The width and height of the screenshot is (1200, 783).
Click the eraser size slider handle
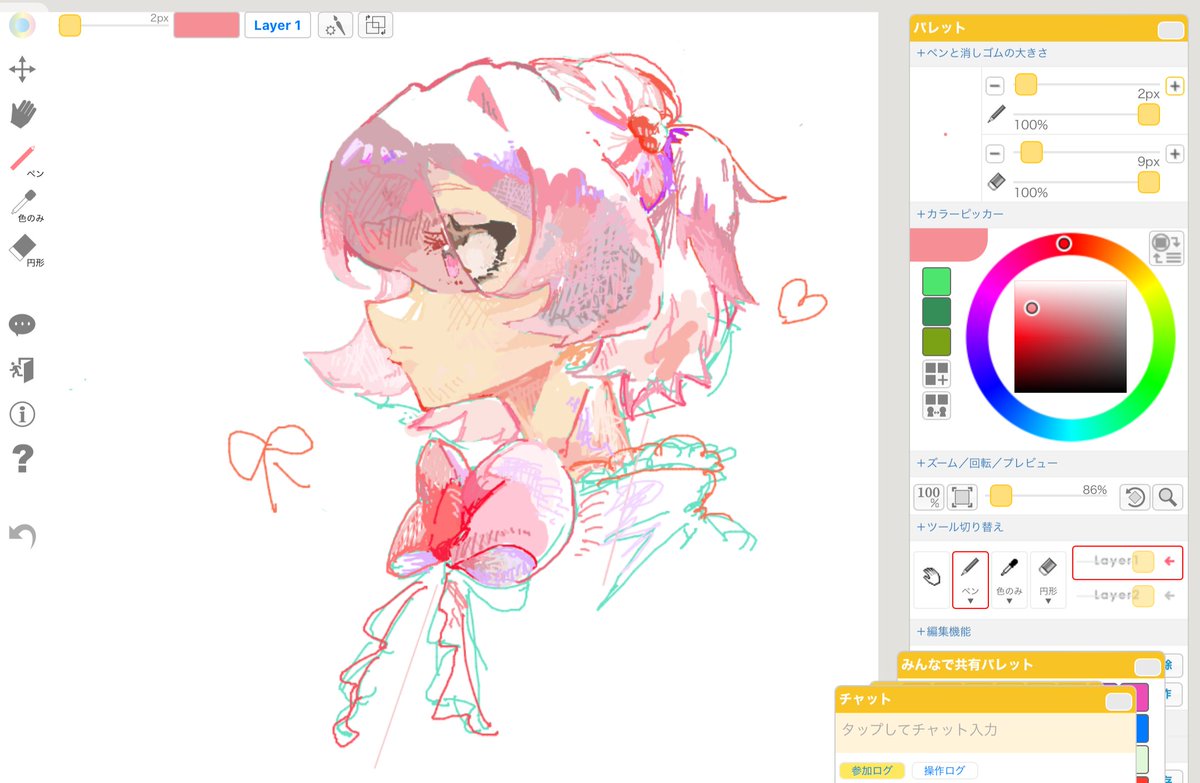click(x=1032, y=152)
